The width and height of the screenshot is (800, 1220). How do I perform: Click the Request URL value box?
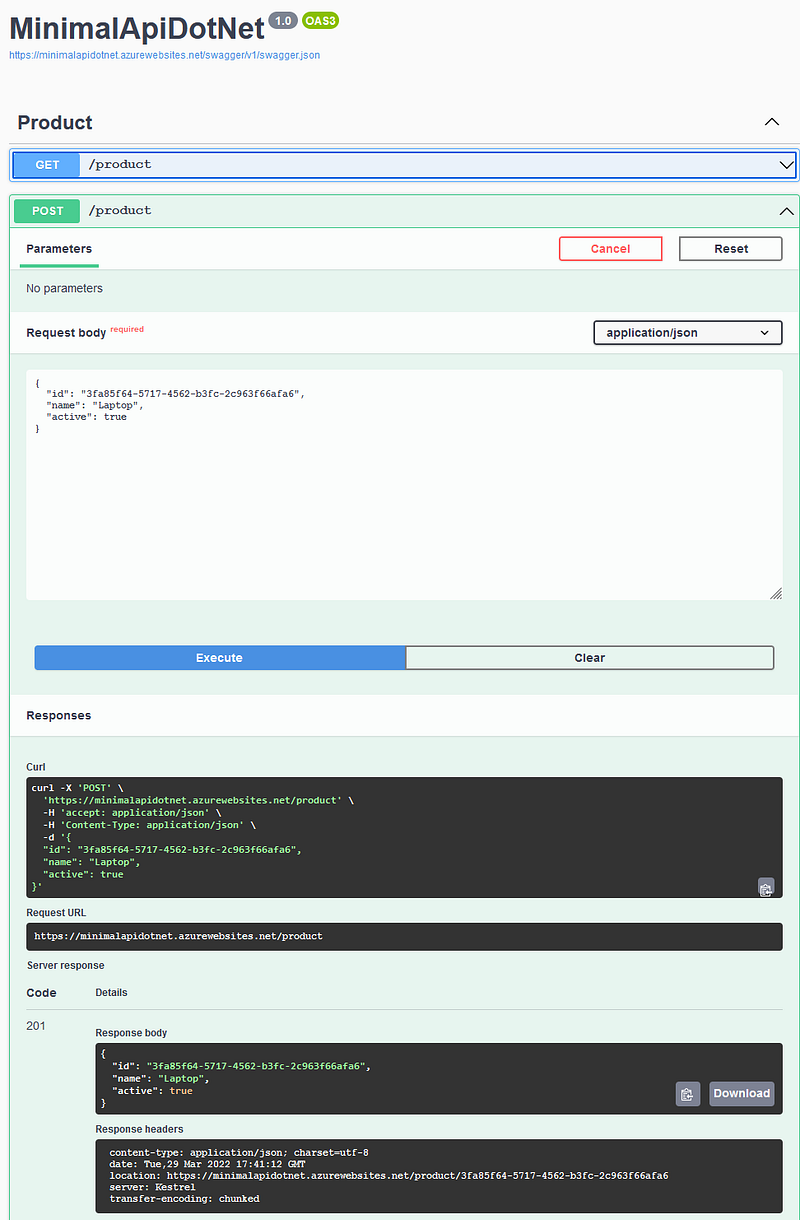404,937
